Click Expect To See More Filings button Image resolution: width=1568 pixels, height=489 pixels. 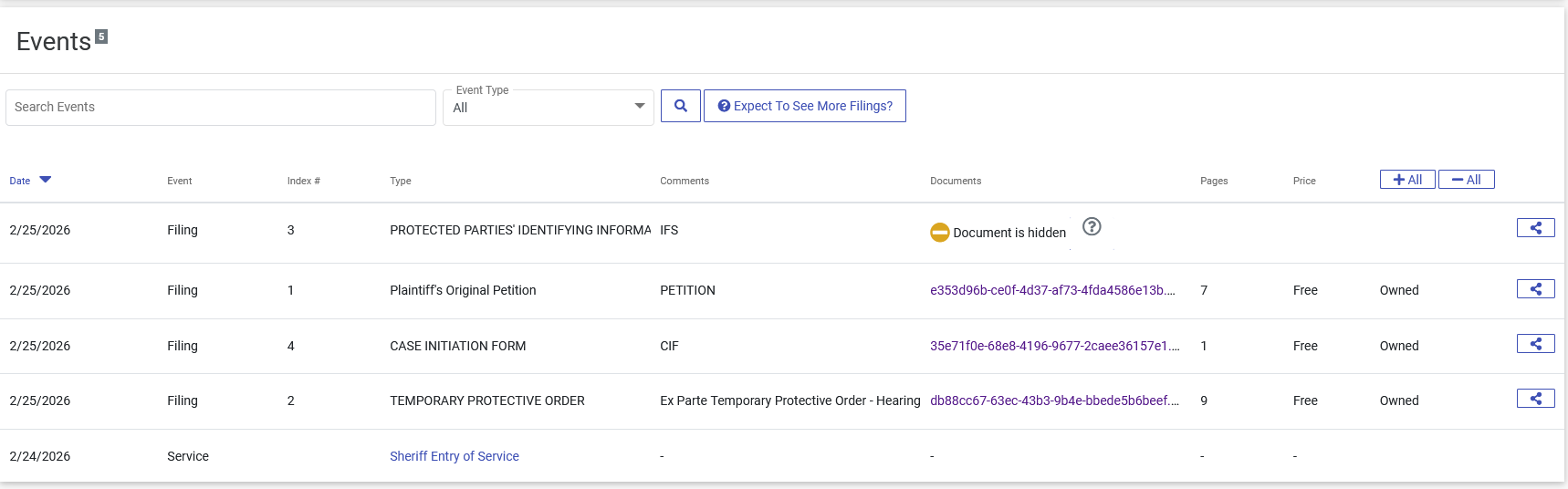(x=804, y=106)
